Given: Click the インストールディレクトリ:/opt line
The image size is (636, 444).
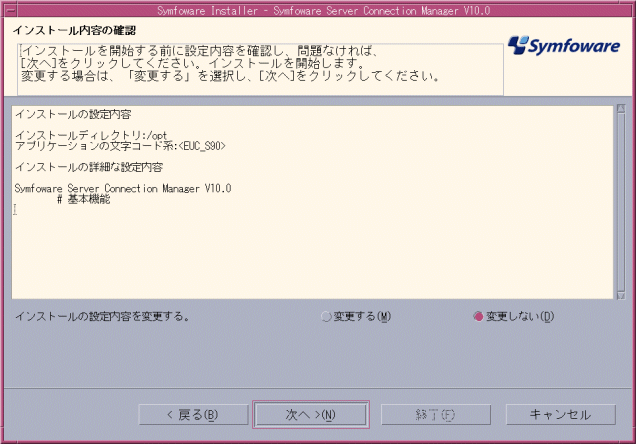Looking at the screenshot, I should click(x=91, y=135).
